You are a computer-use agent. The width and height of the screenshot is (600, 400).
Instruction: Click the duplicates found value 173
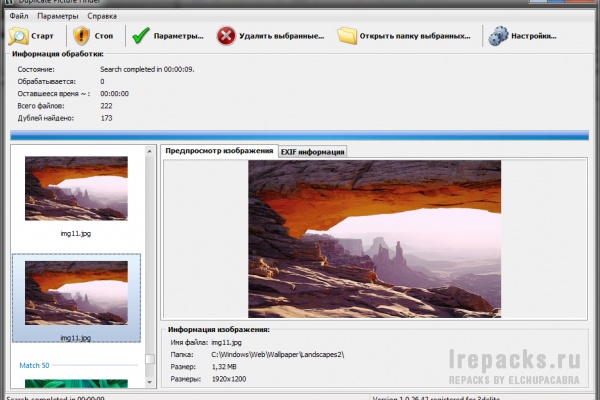coord(106,118)
